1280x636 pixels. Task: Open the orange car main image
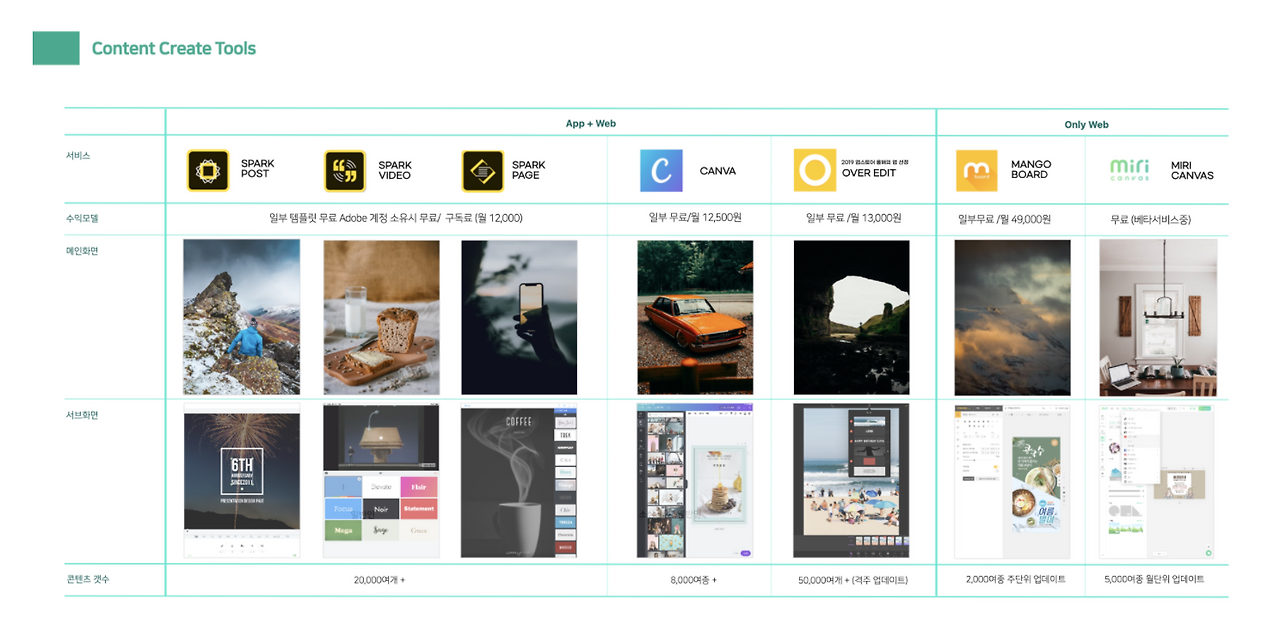(x=695, y=317)
